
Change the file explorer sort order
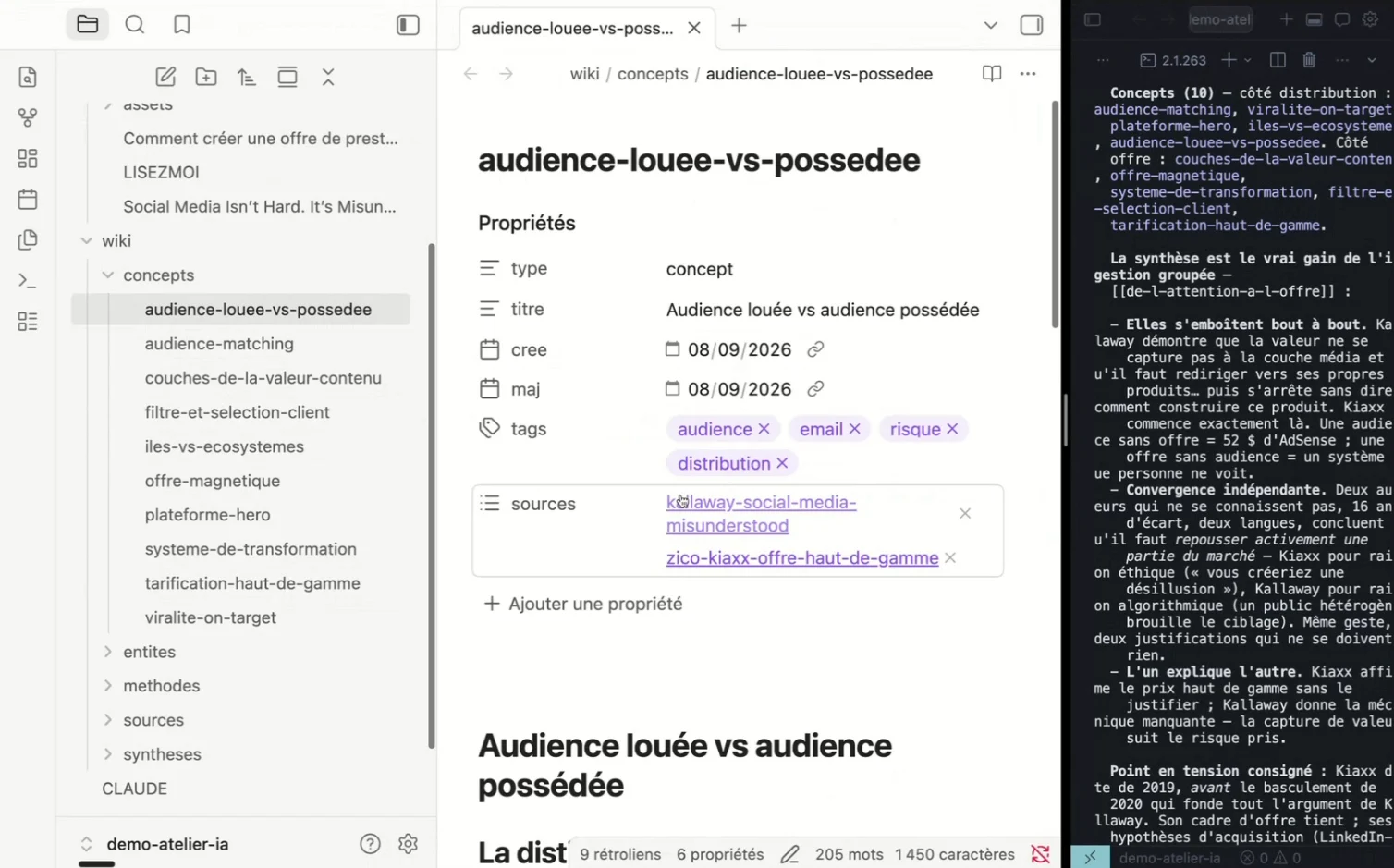click(x=247, y=77)
